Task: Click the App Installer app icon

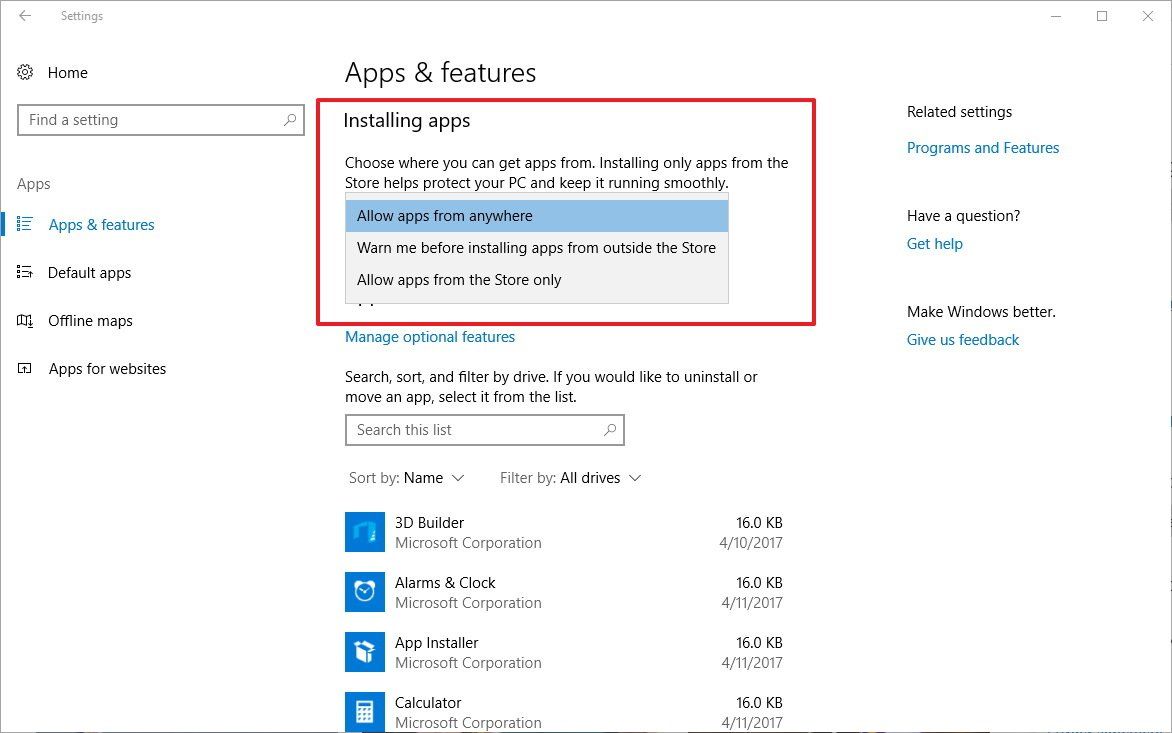Action: coord(365,652)
